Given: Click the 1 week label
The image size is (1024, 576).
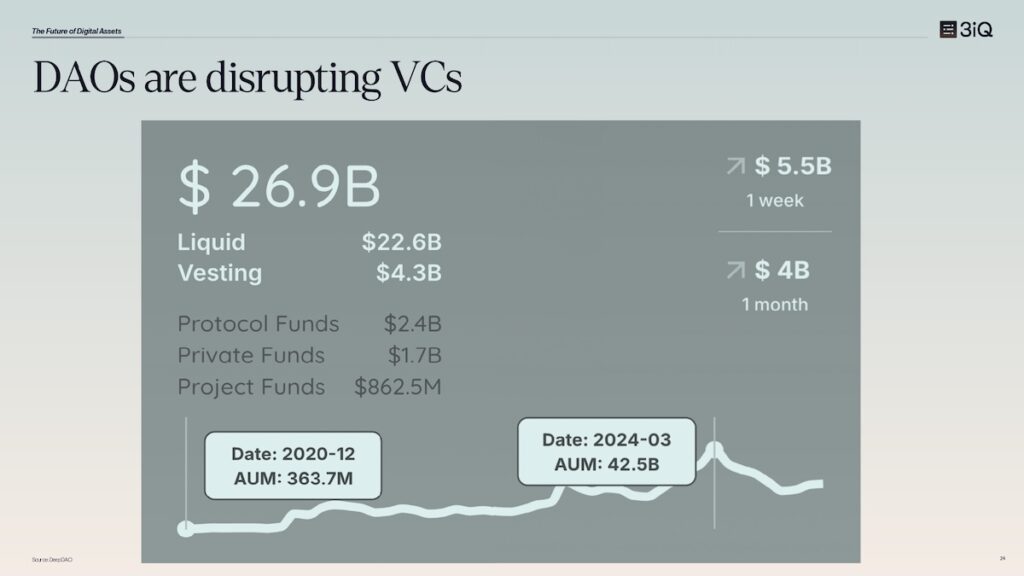Looking at the screenshot, I should [x=775, y=200].
